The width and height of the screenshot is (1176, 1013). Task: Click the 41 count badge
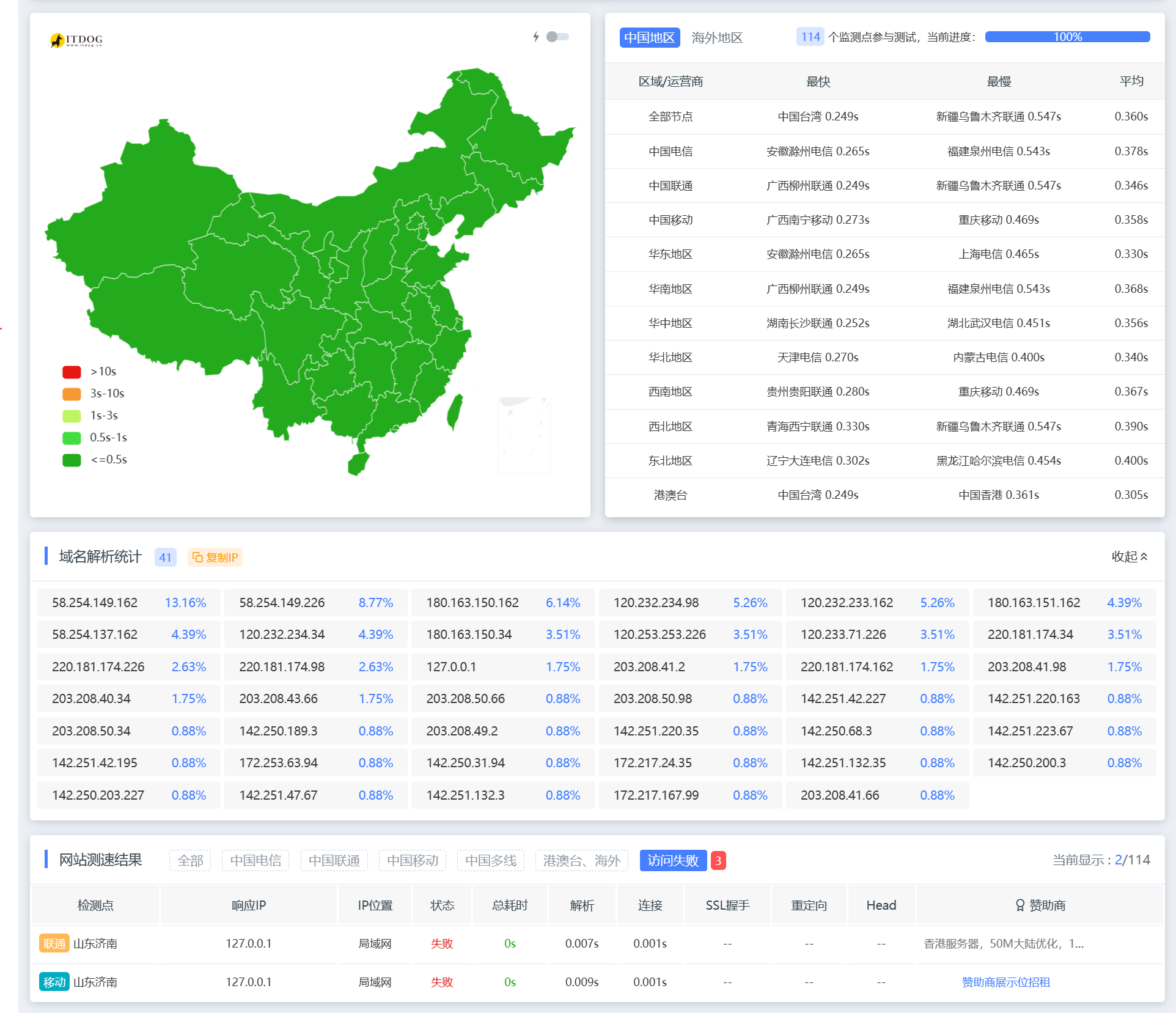tap(165, 557)
